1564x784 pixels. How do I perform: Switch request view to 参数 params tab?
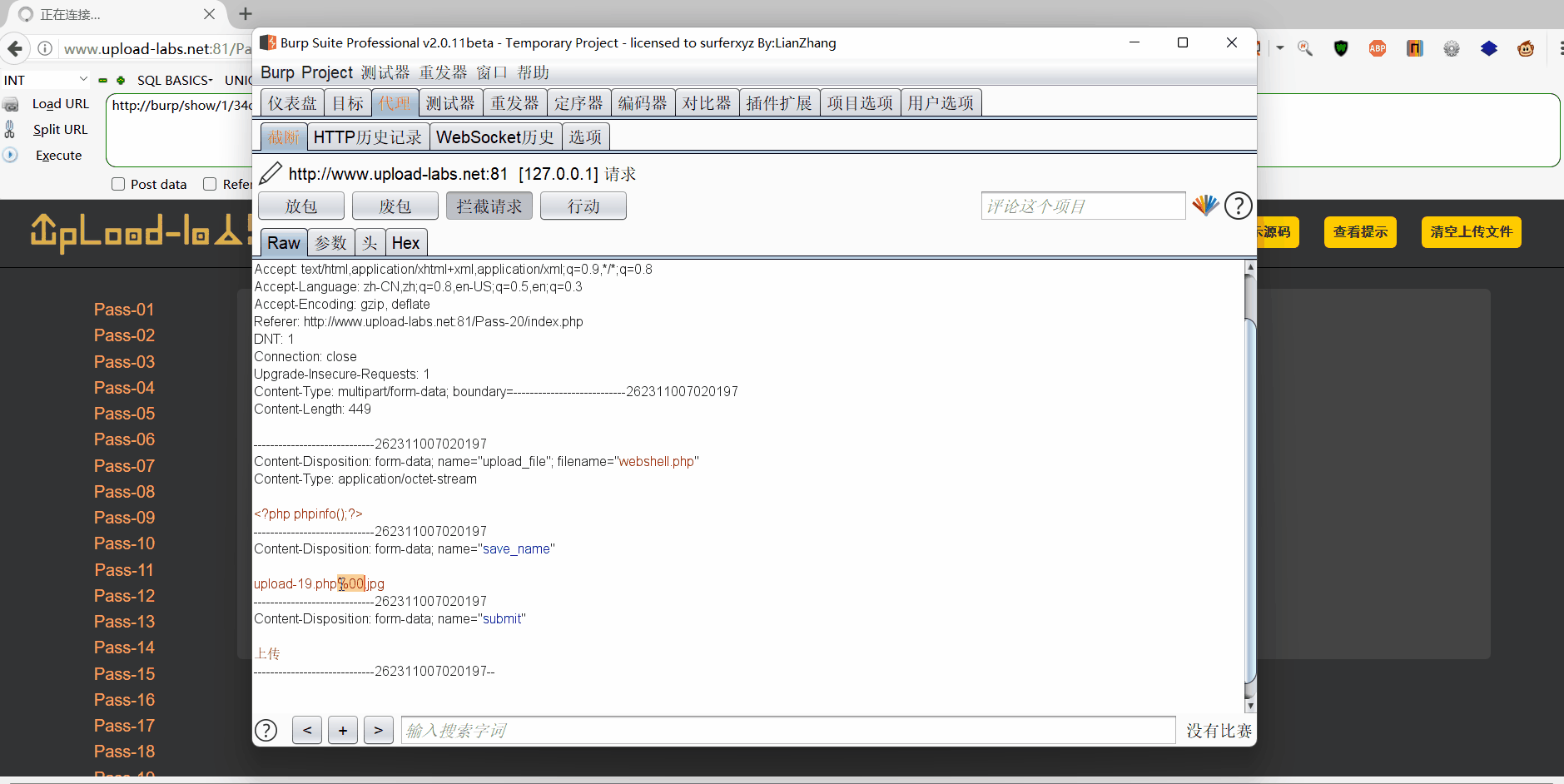coord(330,243)
